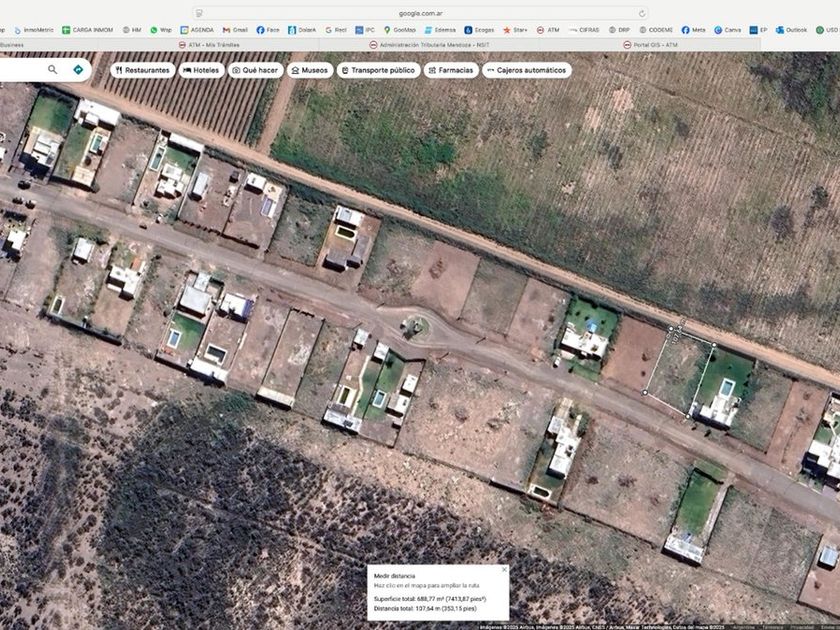
Task: Open the Wsp bookmark
Action: point(161,30)
